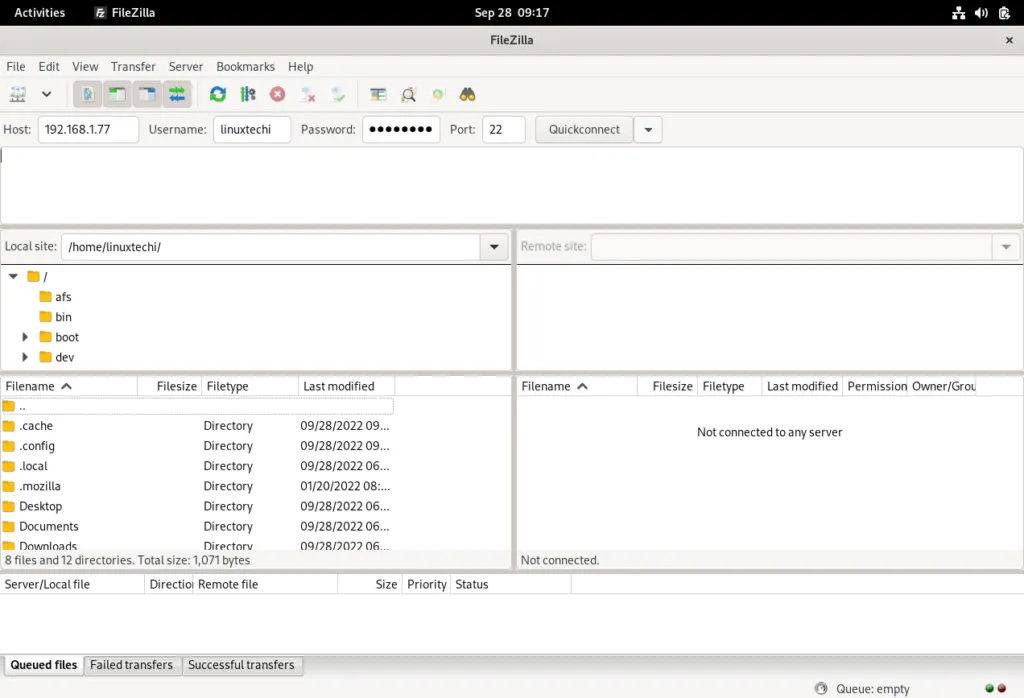1024x698 pixels.
Task: Select the .config directory
Action: pyautogui.click(x=197, y=446)
